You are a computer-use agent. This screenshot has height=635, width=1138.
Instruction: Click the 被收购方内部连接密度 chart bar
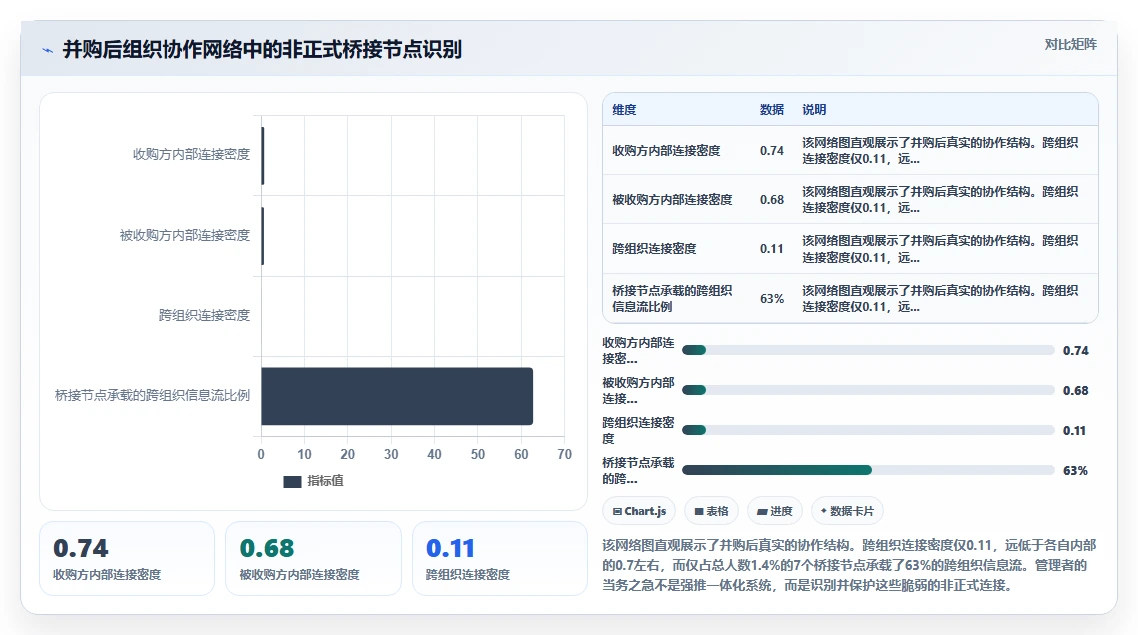(263, 236)
